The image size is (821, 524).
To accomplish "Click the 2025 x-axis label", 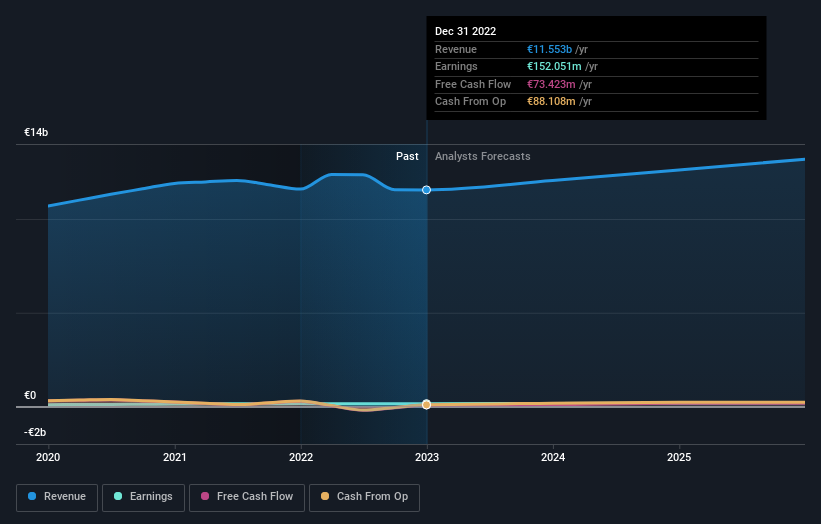I will pos(679,458).
